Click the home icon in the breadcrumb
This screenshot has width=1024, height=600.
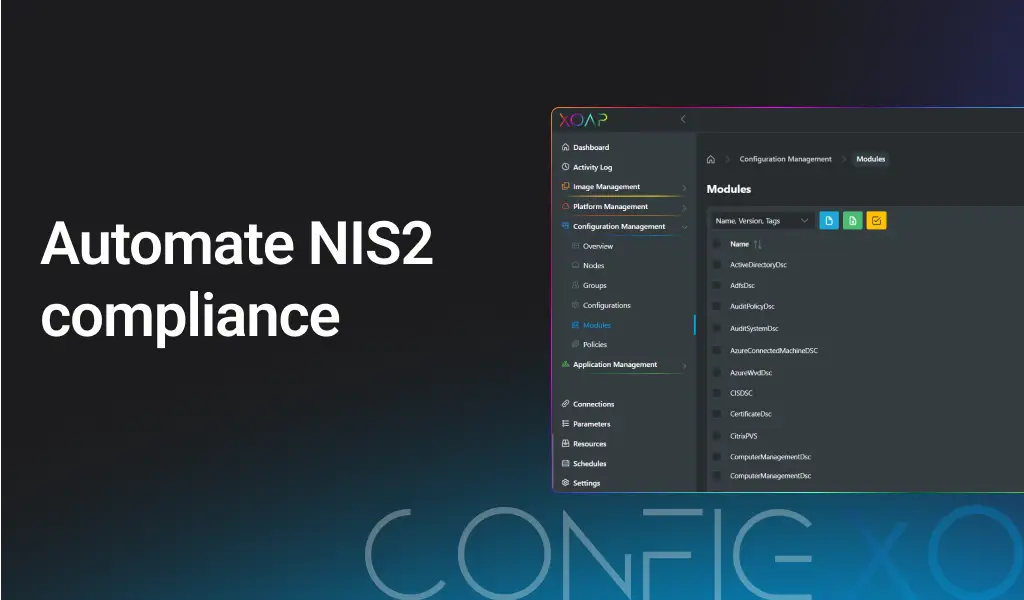click(710, 159)
